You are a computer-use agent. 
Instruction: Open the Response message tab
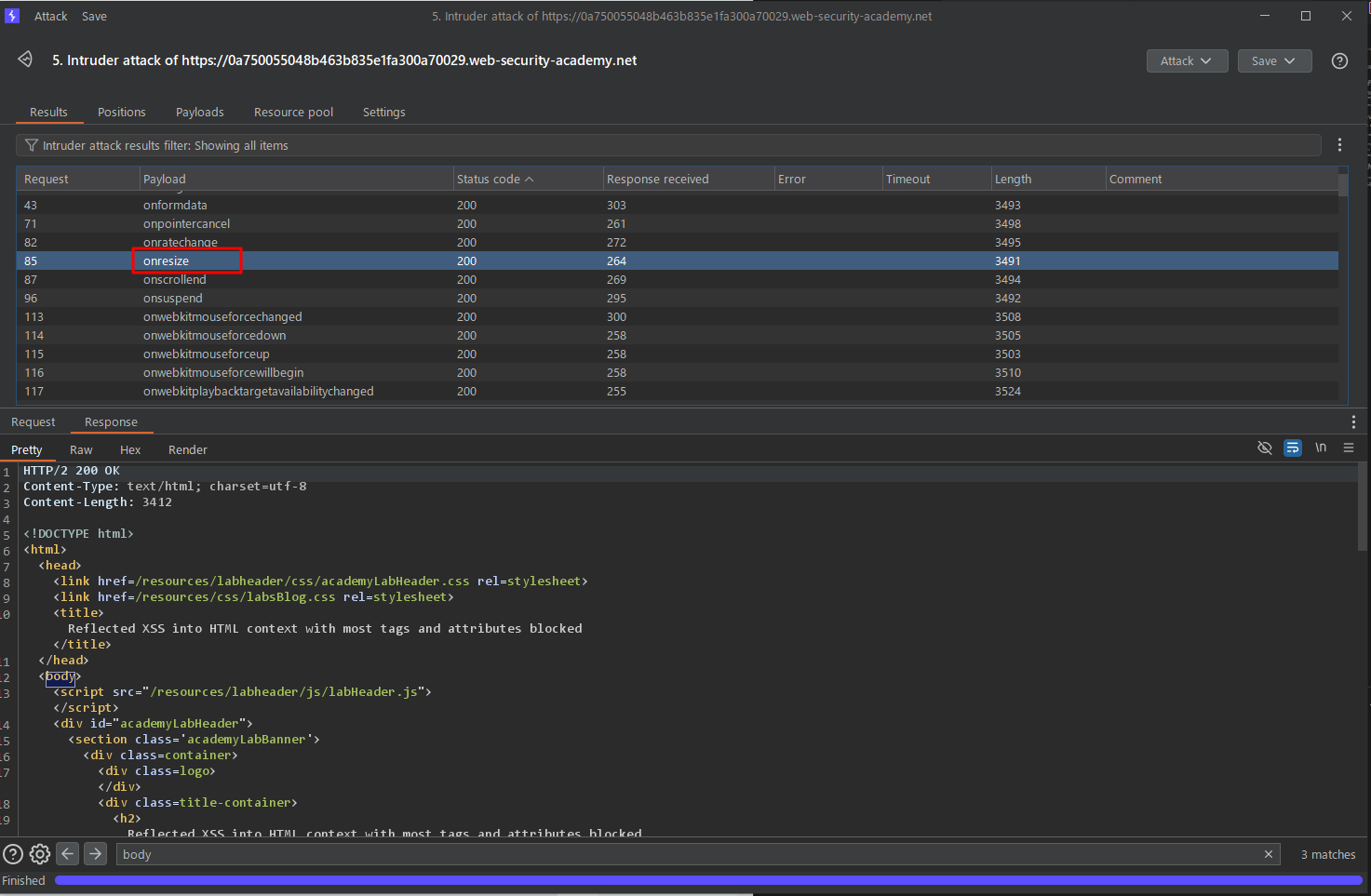pyautogui.click(x=111, y=421)
